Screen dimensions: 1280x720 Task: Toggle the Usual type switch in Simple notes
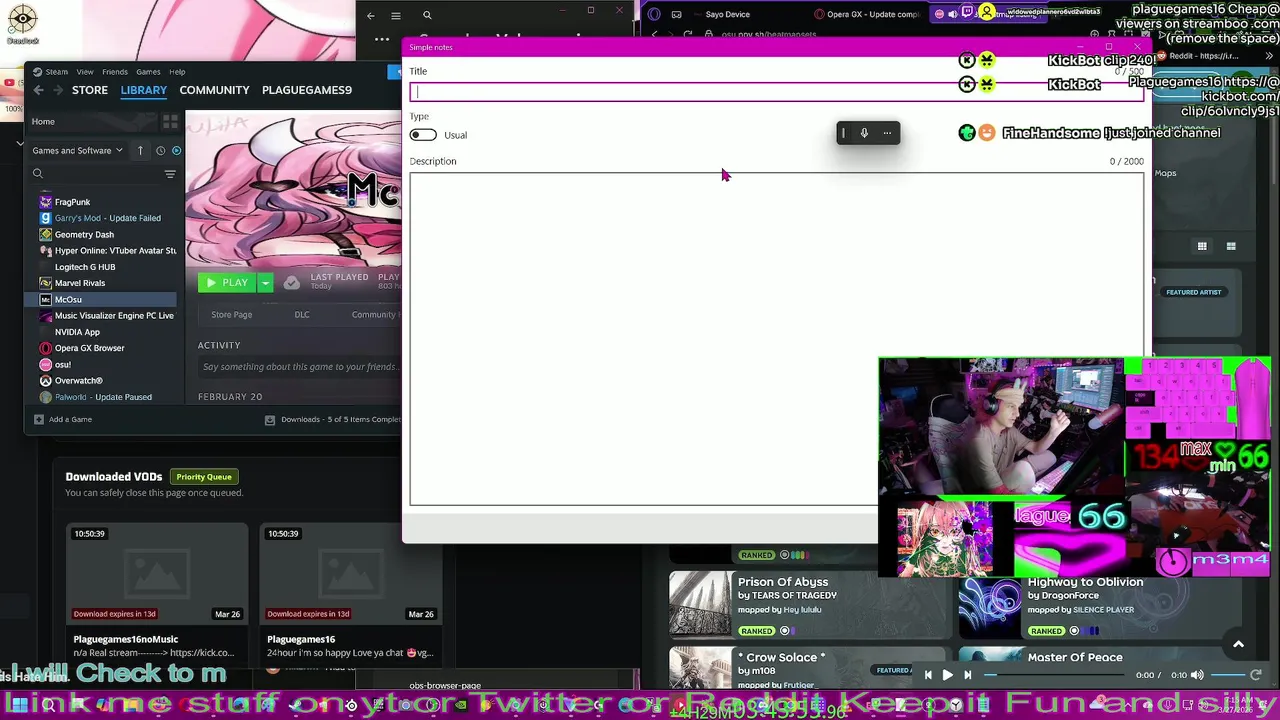[423, 135]
